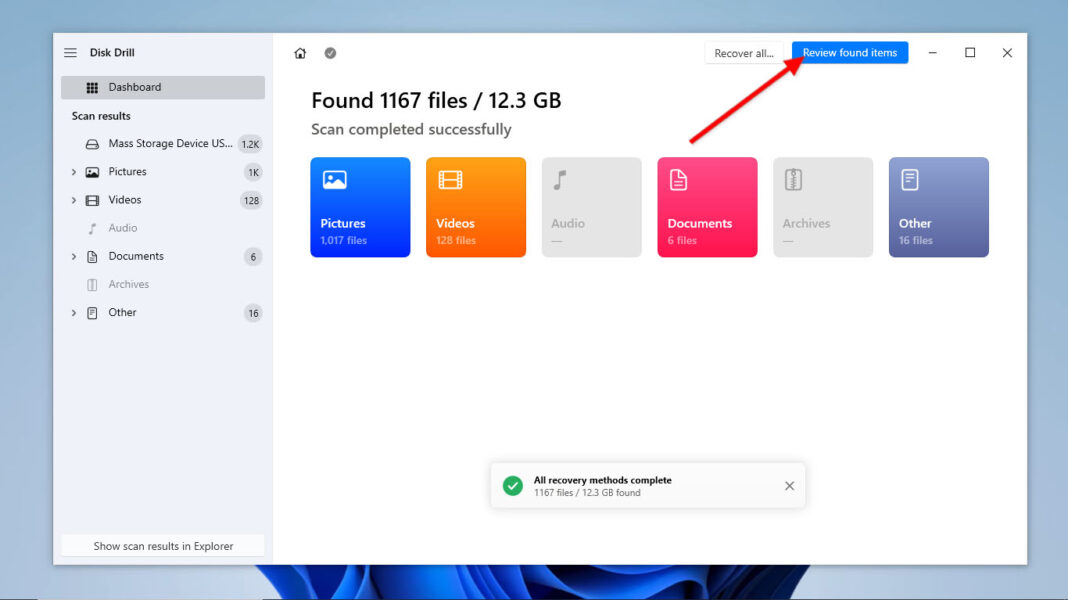Expand the Pictures tree in the sidebar
Viewport: 1068px width, 600px height.
(72, 171)
